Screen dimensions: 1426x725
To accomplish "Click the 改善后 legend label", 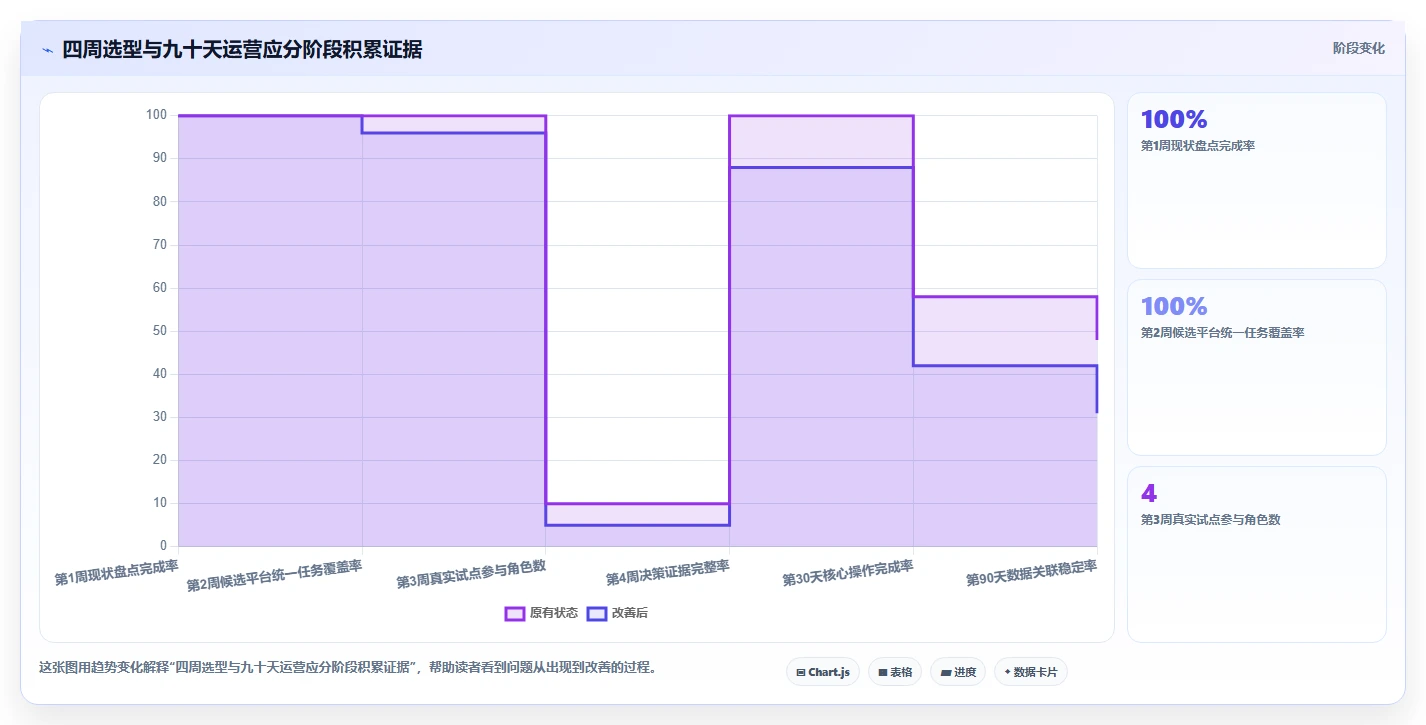I will pos(630,613).
